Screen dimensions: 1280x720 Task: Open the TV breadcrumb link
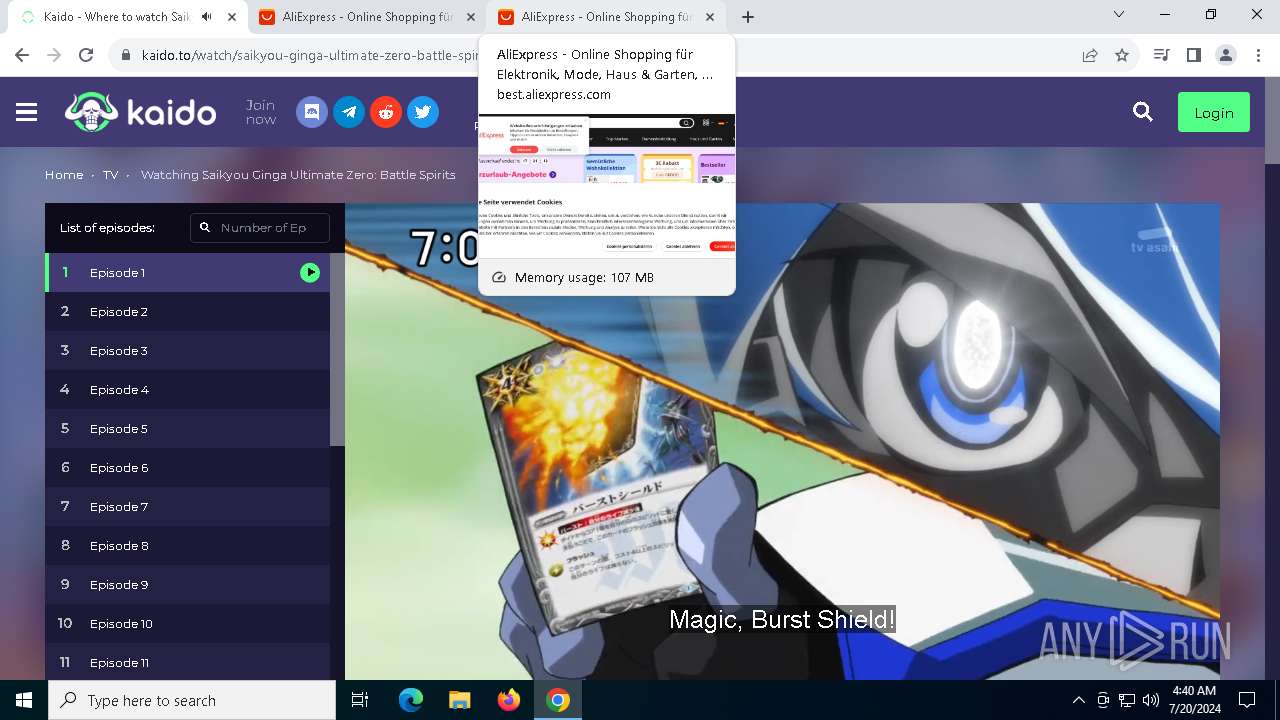[110, 175]
